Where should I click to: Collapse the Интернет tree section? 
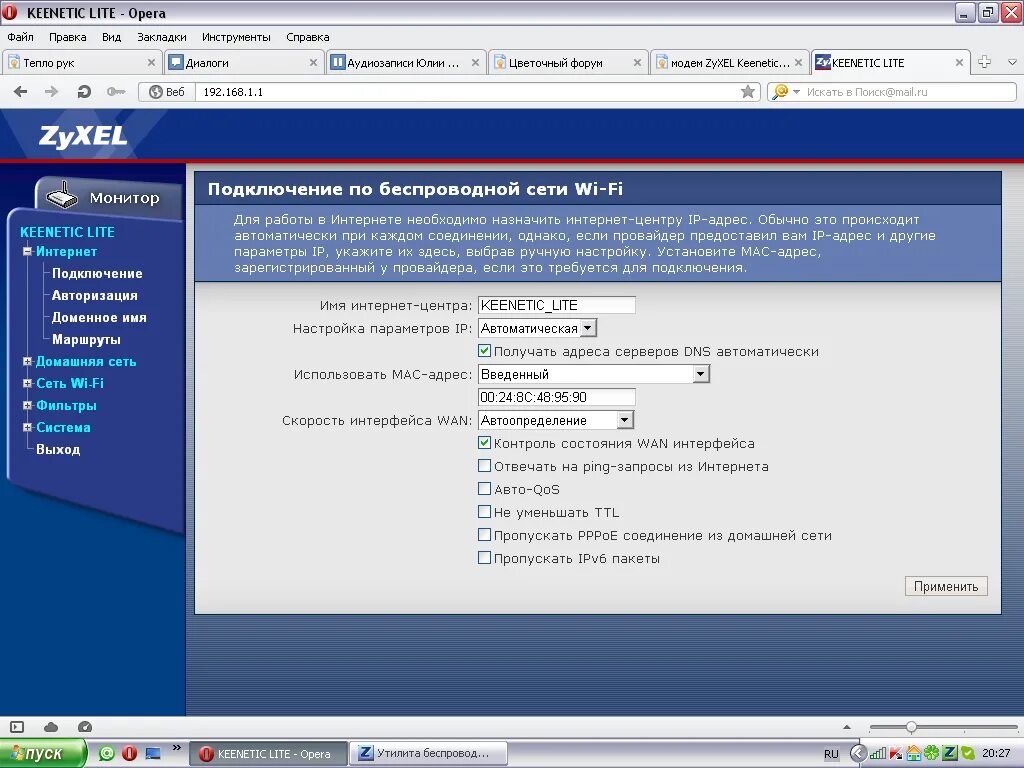click(27, 251)
